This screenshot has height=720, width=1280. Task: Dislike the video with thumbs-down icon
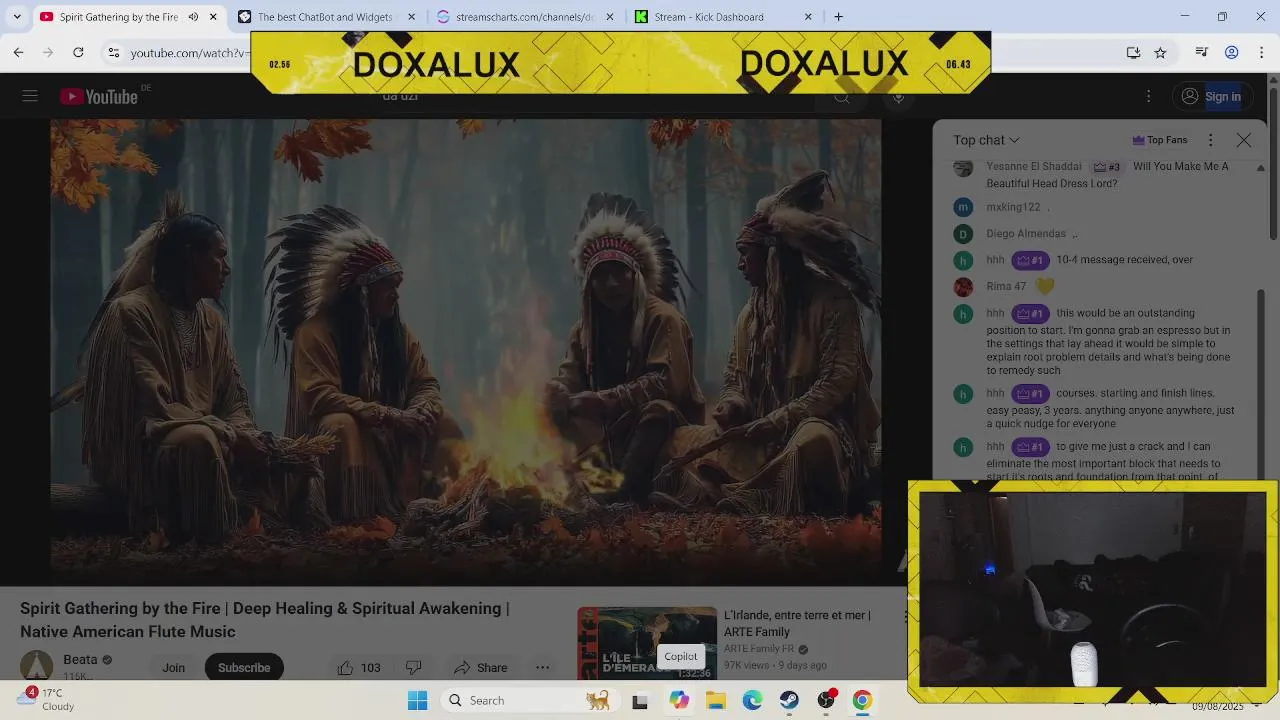coord(413,667)
